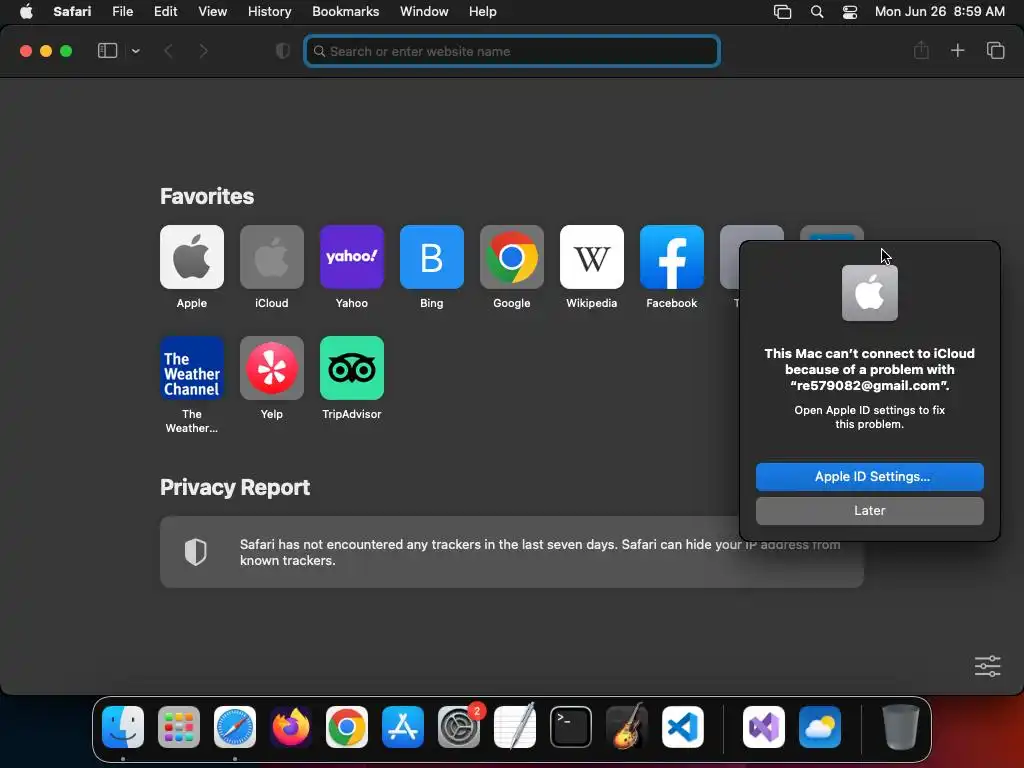Viewport: 1024px width, 768px height.
Task: Open the Bing favorite tile
Action: point(432,257)
